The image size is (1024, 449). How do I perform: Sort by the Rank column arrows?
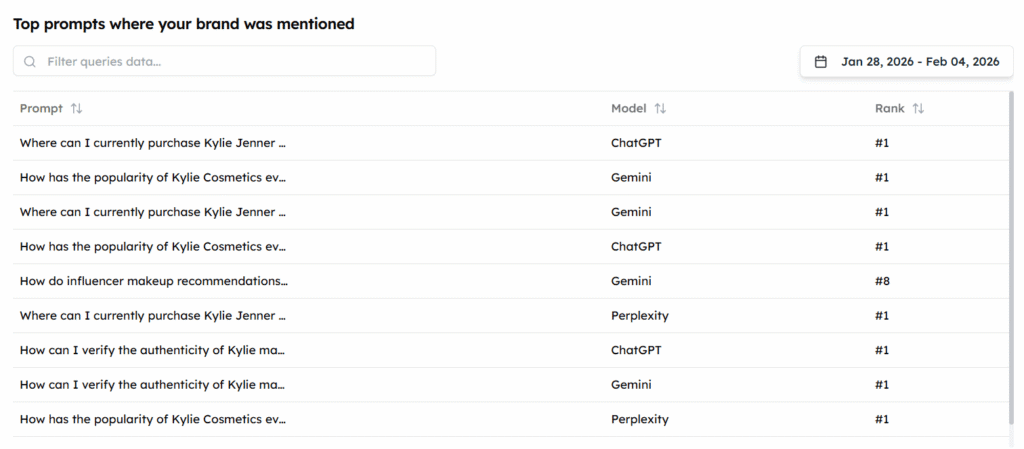click(918, 108)
